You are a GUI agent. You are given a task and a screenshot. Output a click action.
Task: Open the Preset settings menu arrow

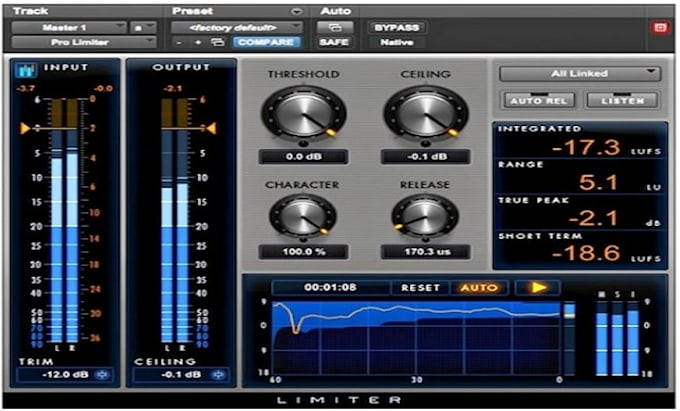coord(297,11)
